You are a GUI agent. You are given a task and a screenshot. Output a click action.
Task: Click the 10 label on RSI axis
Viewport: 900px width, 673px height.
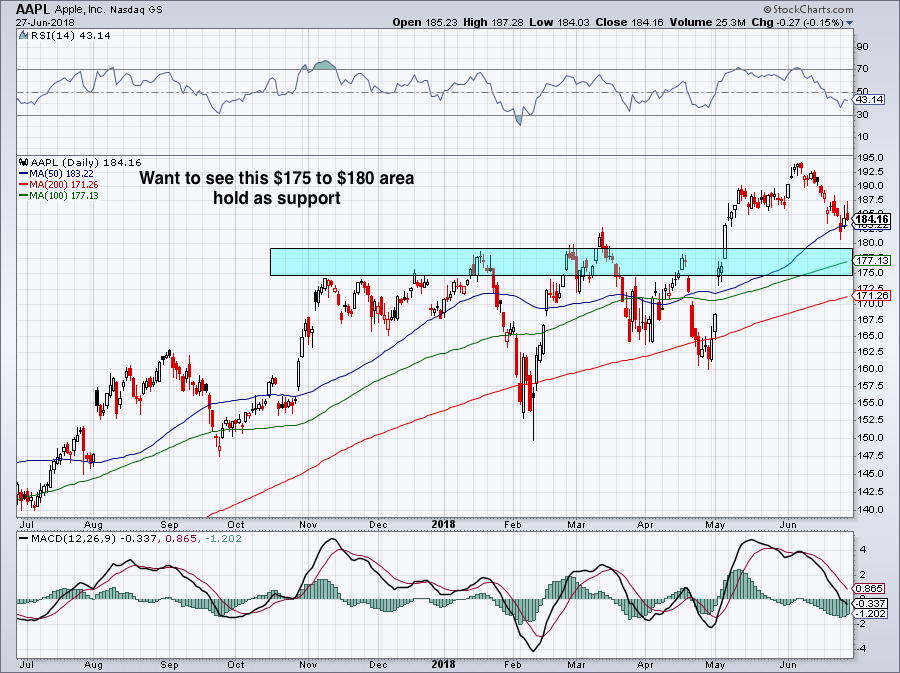coord(862,137)
